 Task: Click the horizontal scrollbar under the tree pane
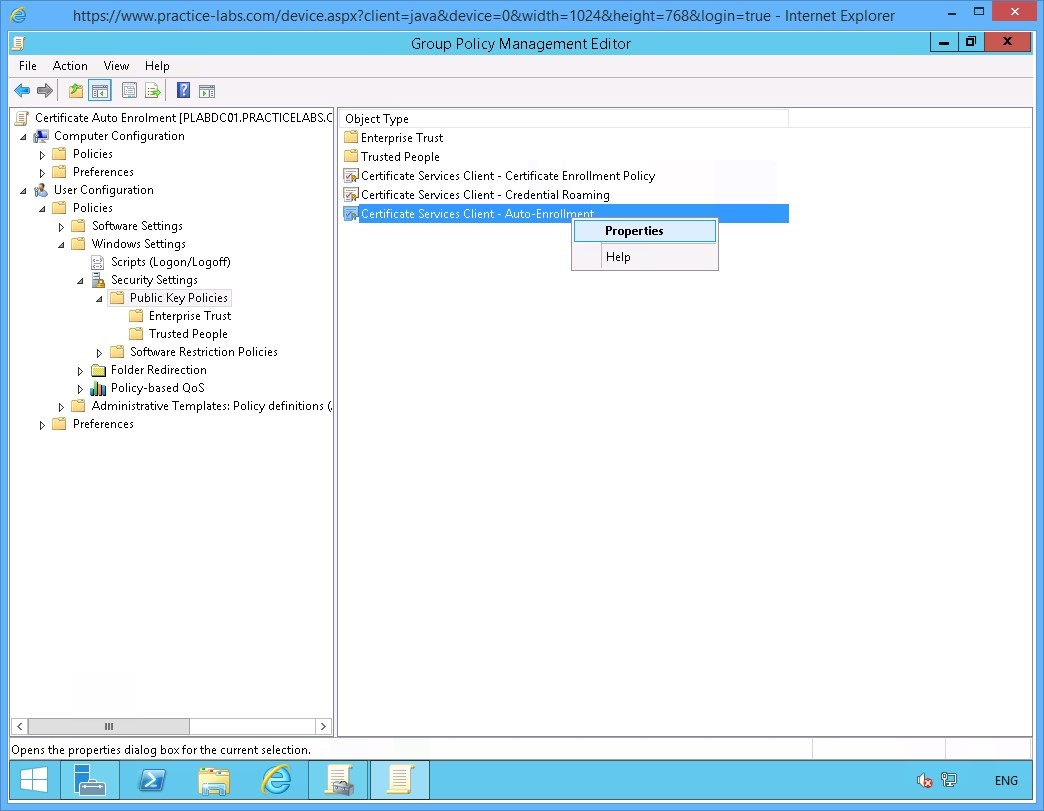(x=108, y=726)
